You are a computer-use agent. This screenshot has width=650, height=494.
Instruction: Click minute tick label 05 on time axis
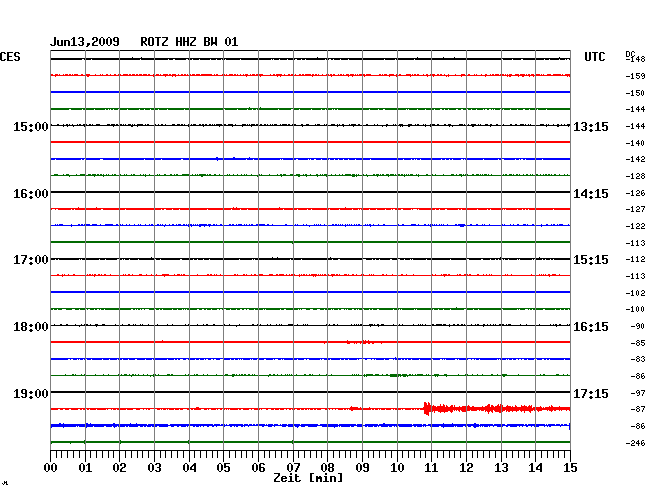point(223,468)
